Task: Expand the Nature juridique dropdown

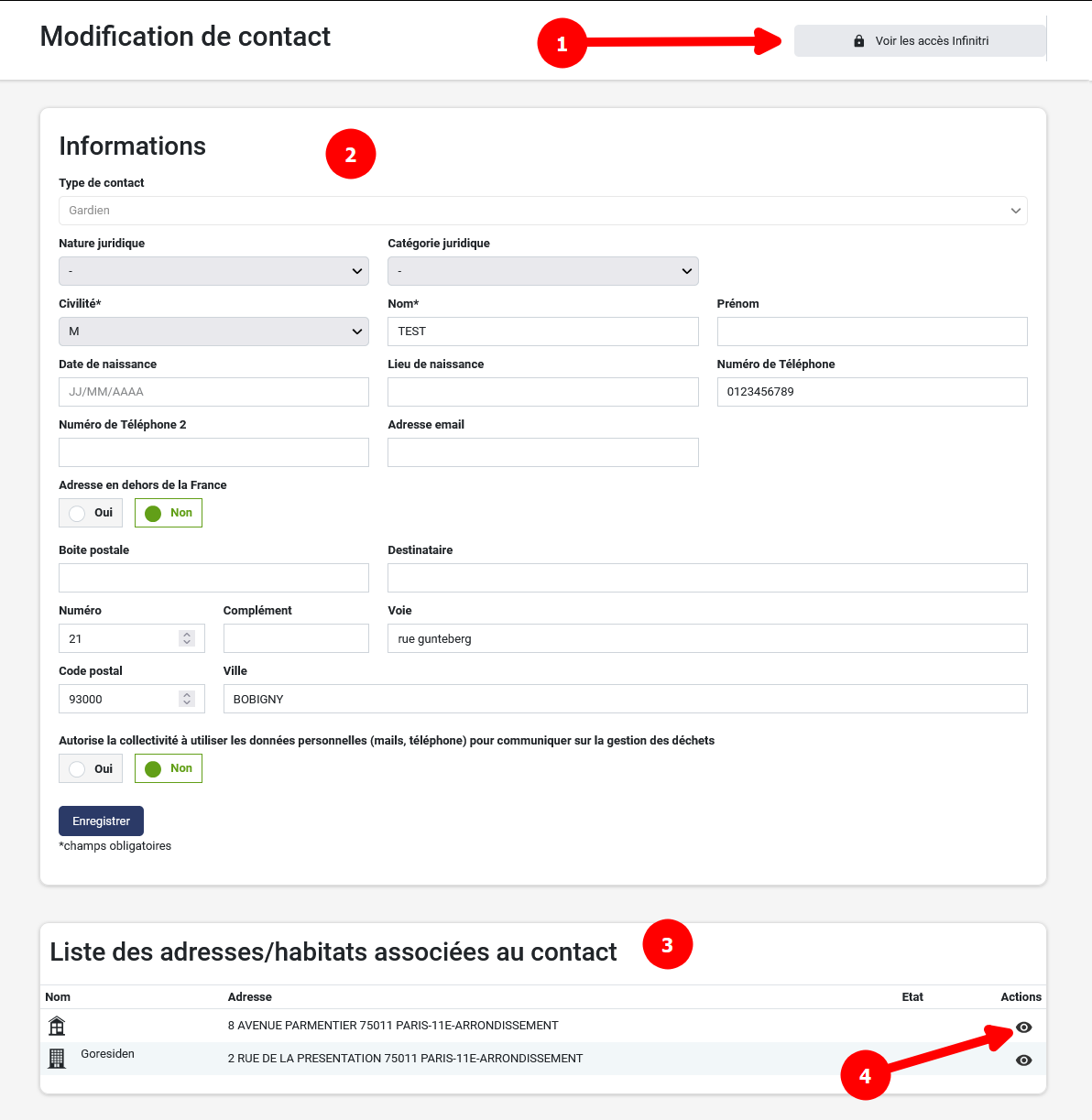Action: pyautogui.click(x=213, y=271)
